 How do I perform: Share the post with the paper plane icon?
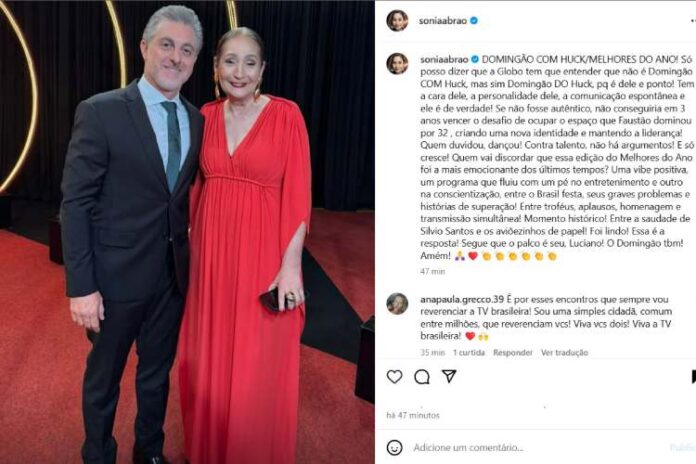pyautogui.click(x=449, y=377)
